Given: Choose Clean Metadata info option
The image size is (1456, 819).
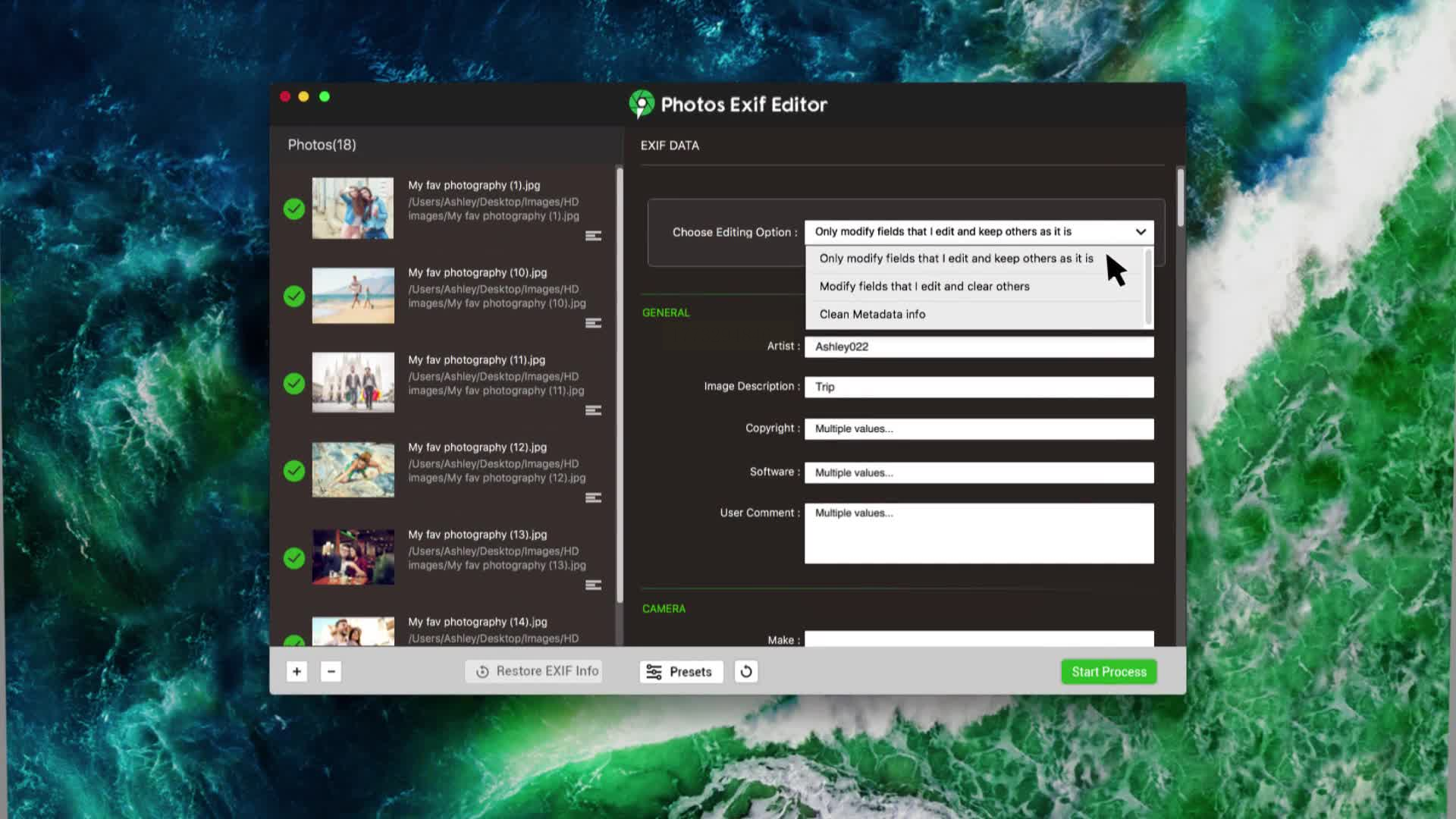Looking at the screenshot, I should [872, 314].
